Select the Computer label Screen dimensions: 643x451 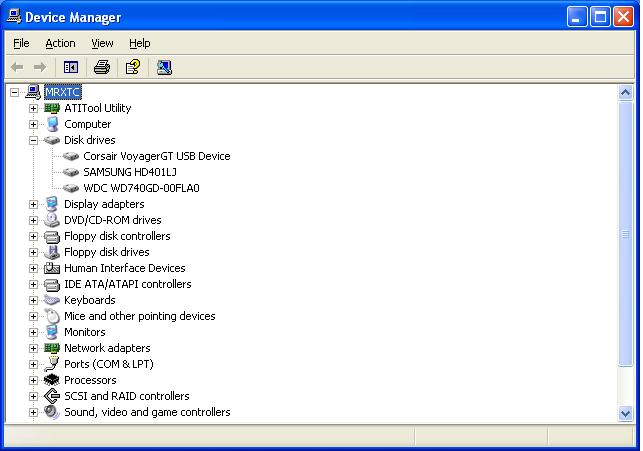(x=88, y=124)
